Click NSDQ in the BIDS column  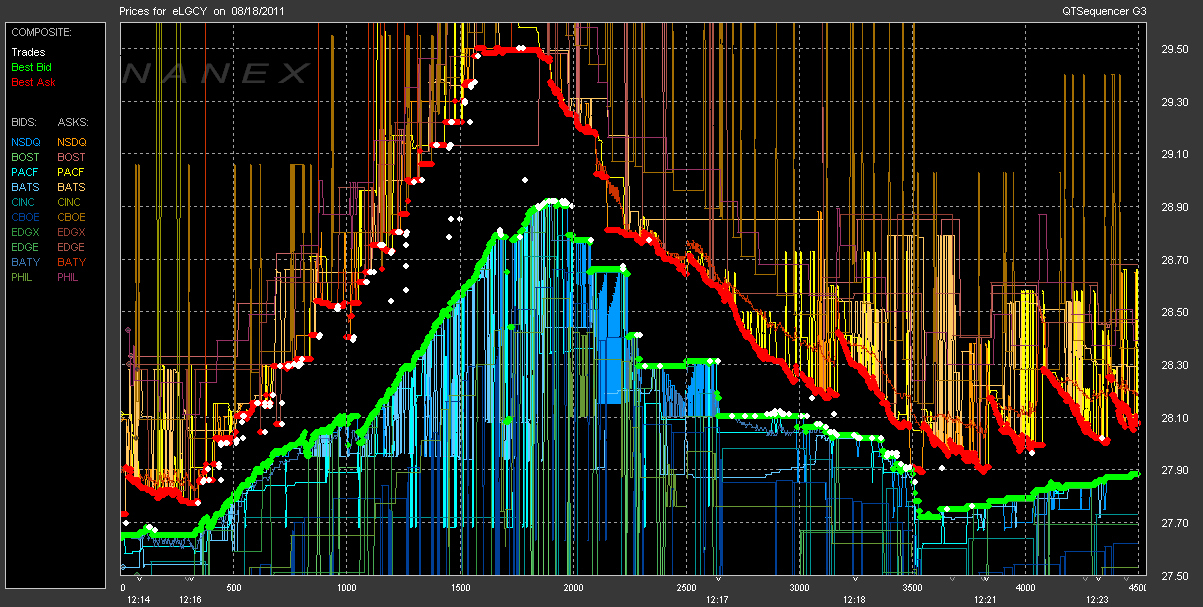25,142
